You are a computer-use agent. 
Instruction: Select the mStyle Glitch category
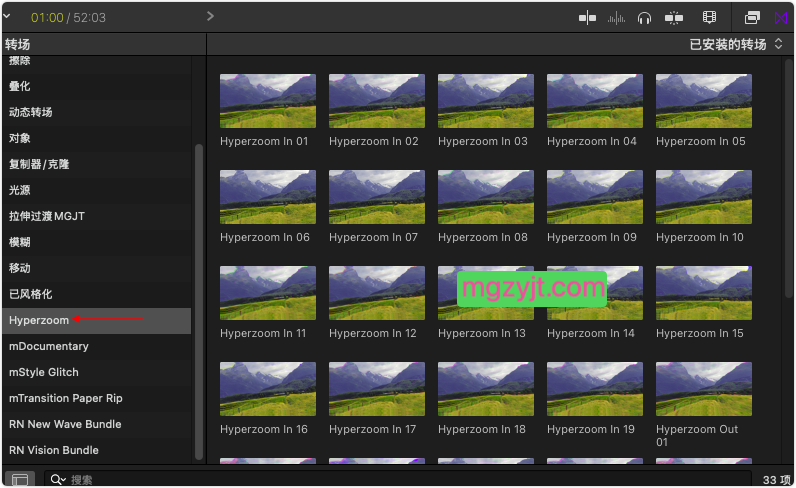tap(96, 372)
